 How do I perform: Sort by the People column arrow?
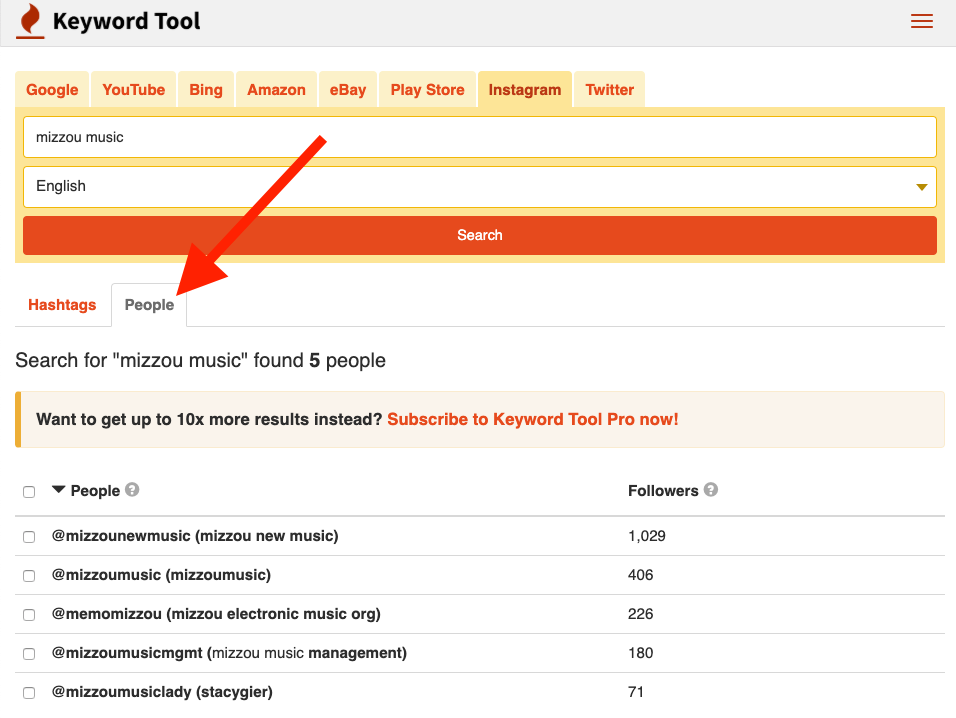click(59, 489)
